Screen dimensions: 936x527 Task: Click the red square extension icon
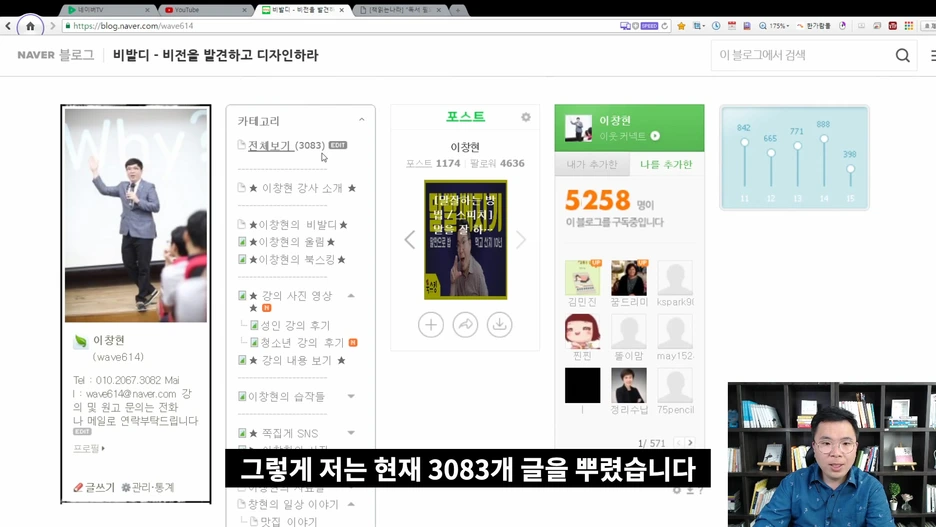coord(892,26)
